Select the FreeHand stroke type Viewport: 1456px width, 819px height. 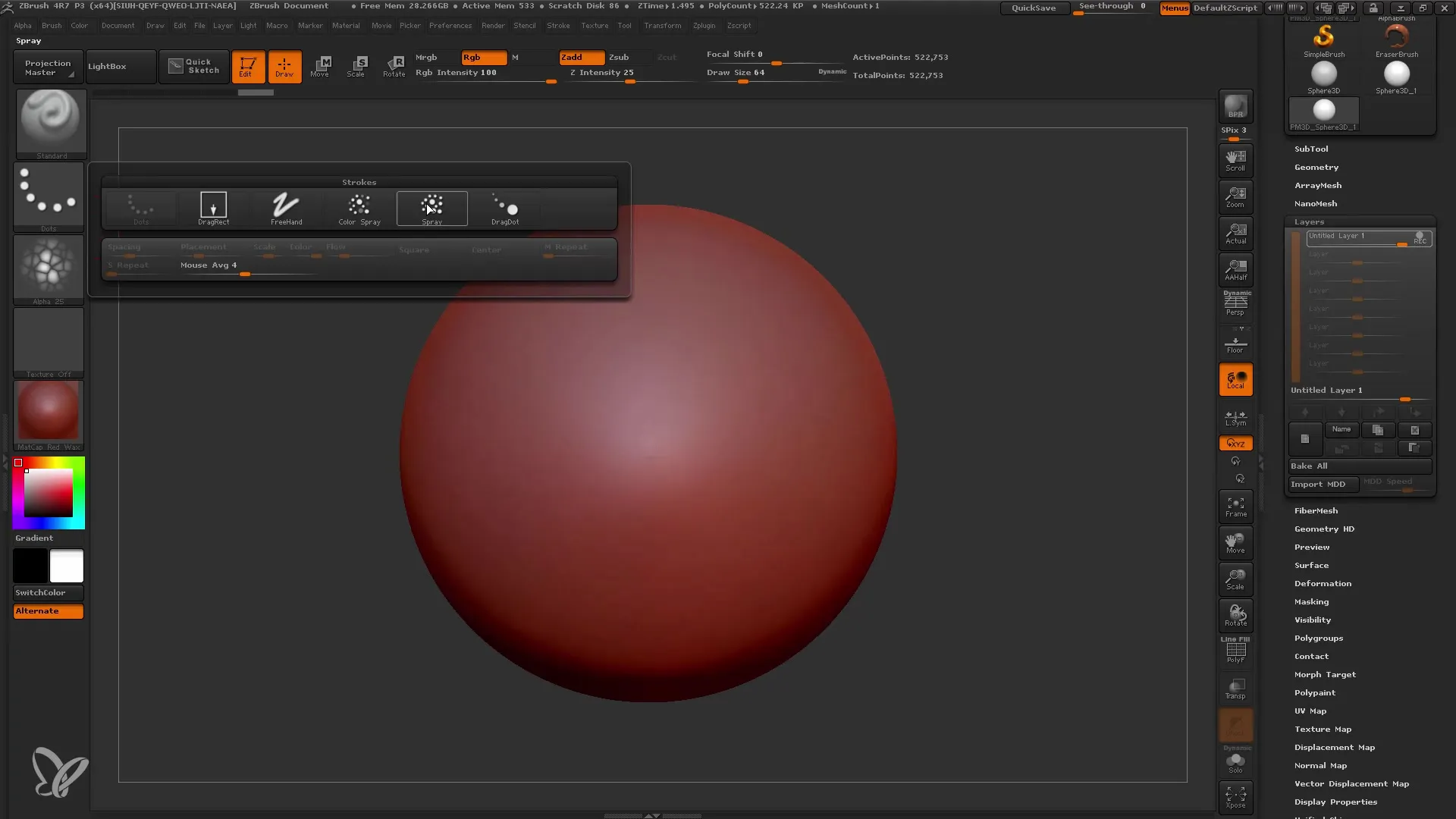(286, 209)
